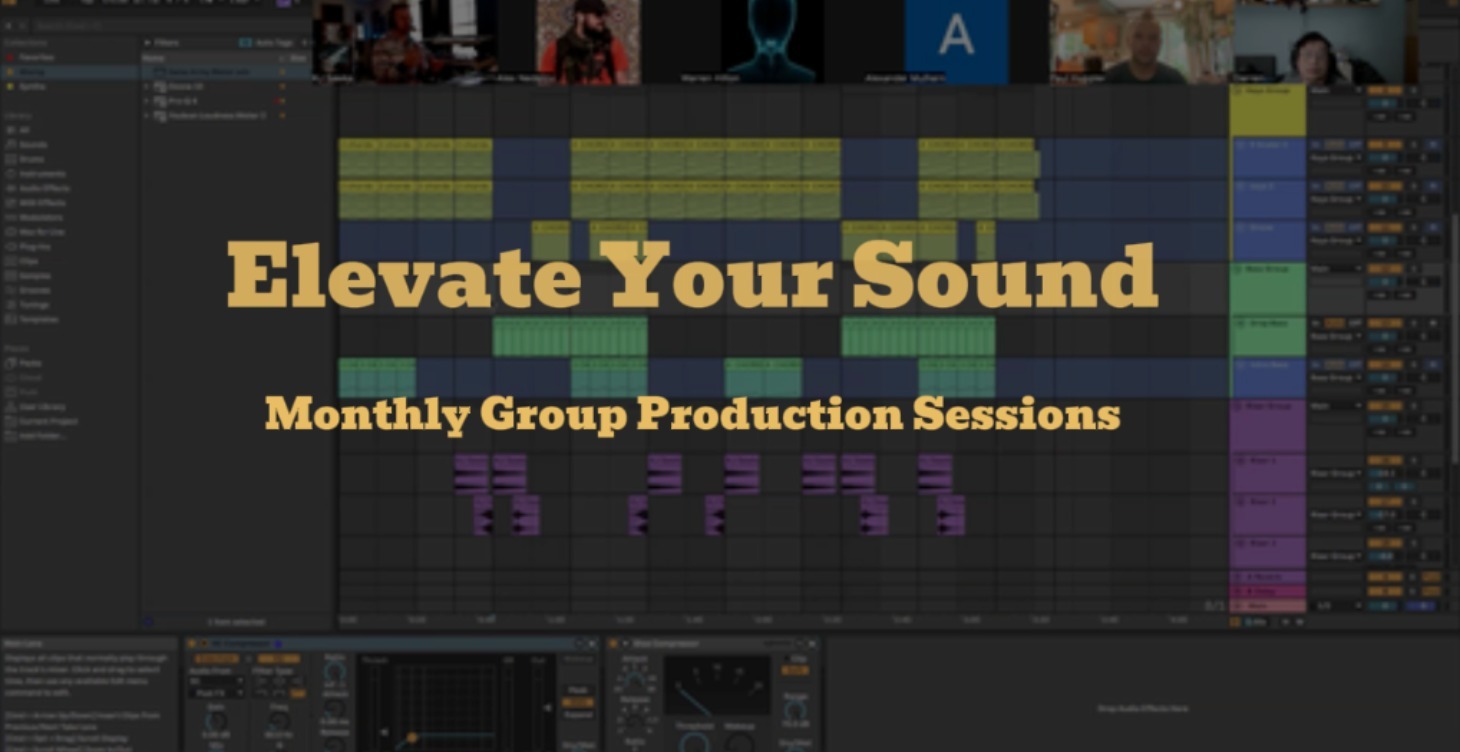Open Templates browser category

[x=38, y=319]
